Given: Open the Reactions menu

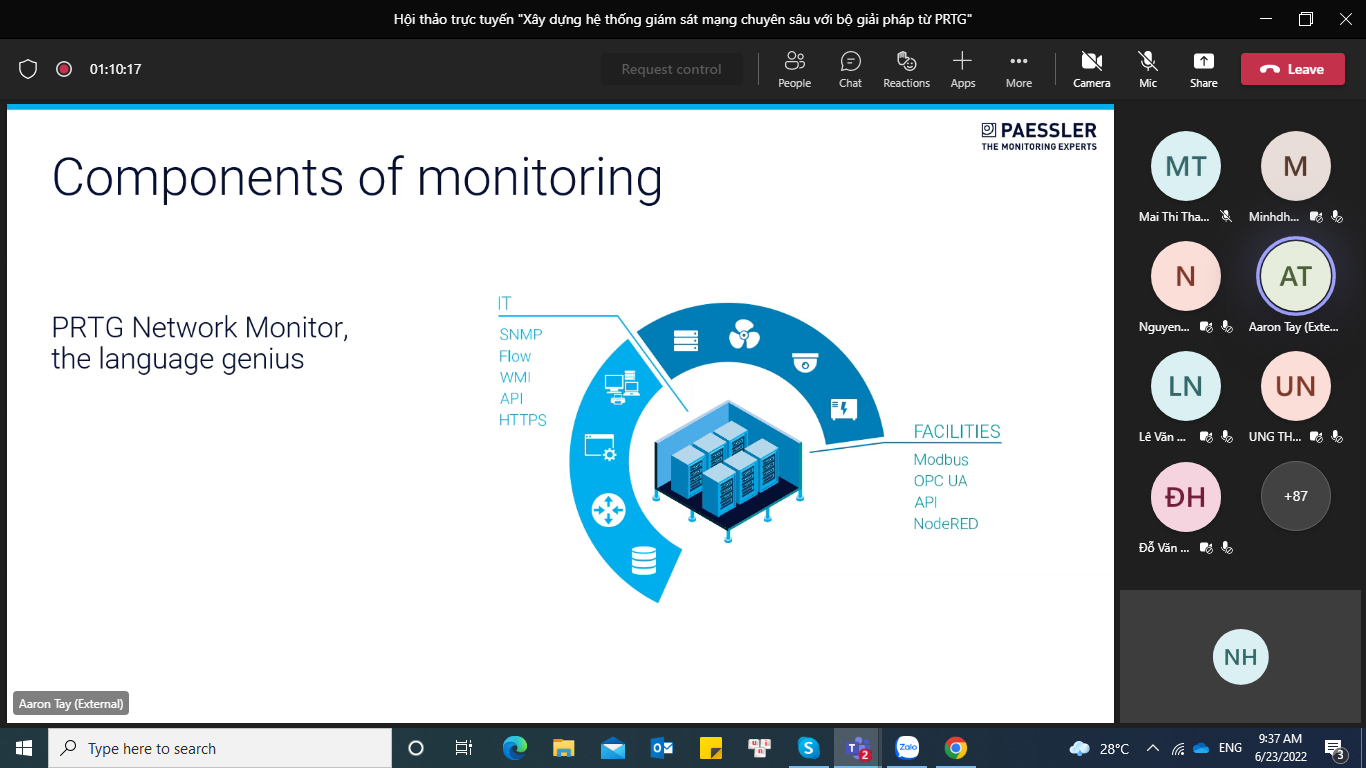Looking at the screenshot, I should (906, 69).
